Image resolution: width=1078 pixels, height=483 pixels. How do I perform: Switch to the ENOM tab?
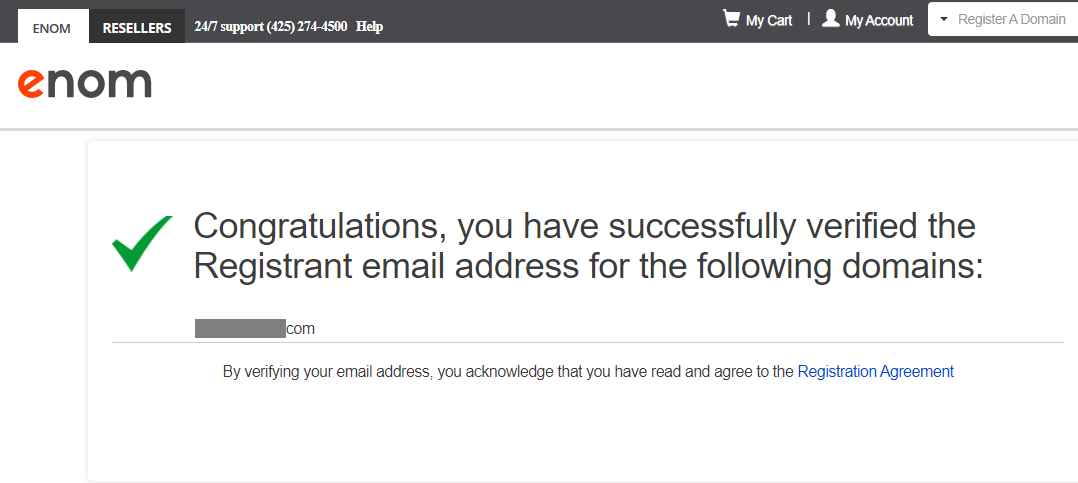click(x=52, y=28)
